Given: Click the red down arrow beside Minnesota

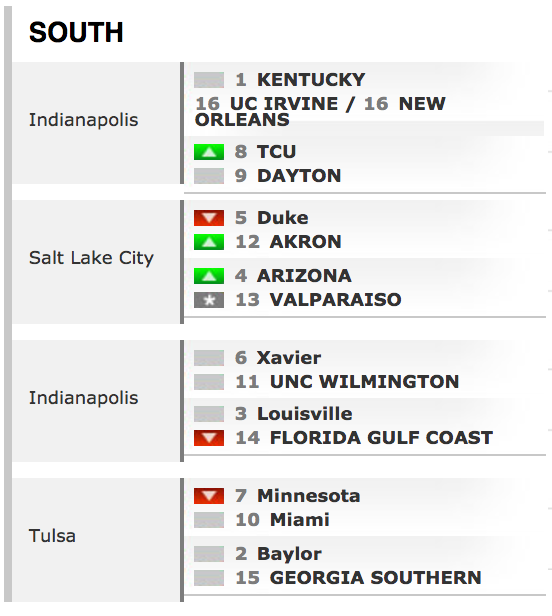Looking at the screenshot, I should tap(209, 496).
